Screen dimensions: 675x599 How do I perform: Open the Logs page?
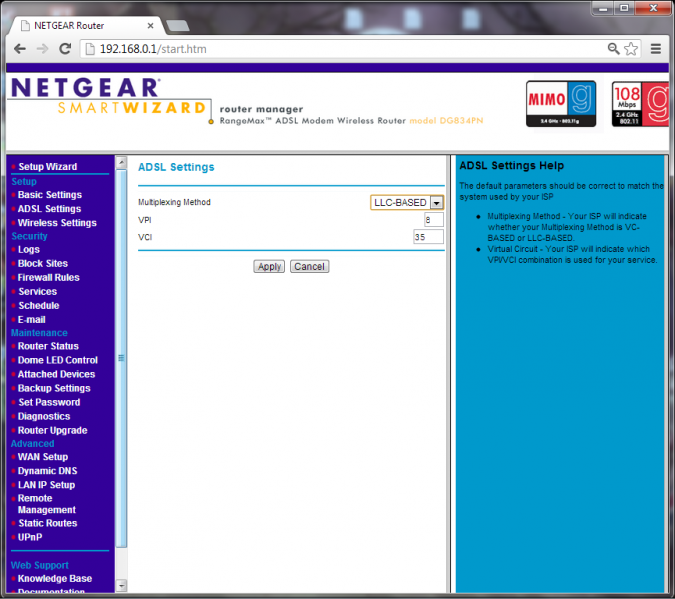point(28,249)
